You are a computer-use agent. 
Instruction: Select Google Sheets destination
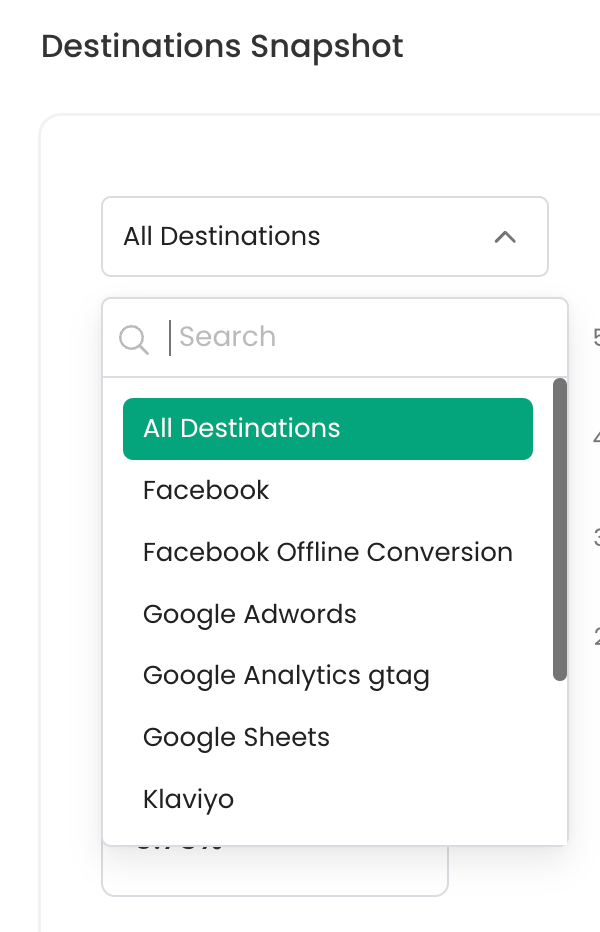(x=236, y=738)
